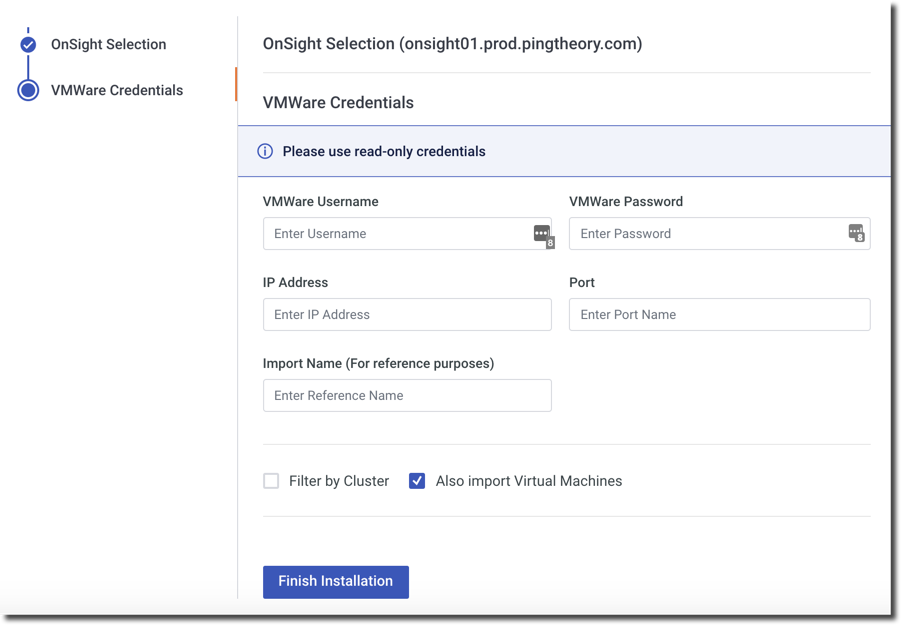Click the Enter Port Name field

719,315
